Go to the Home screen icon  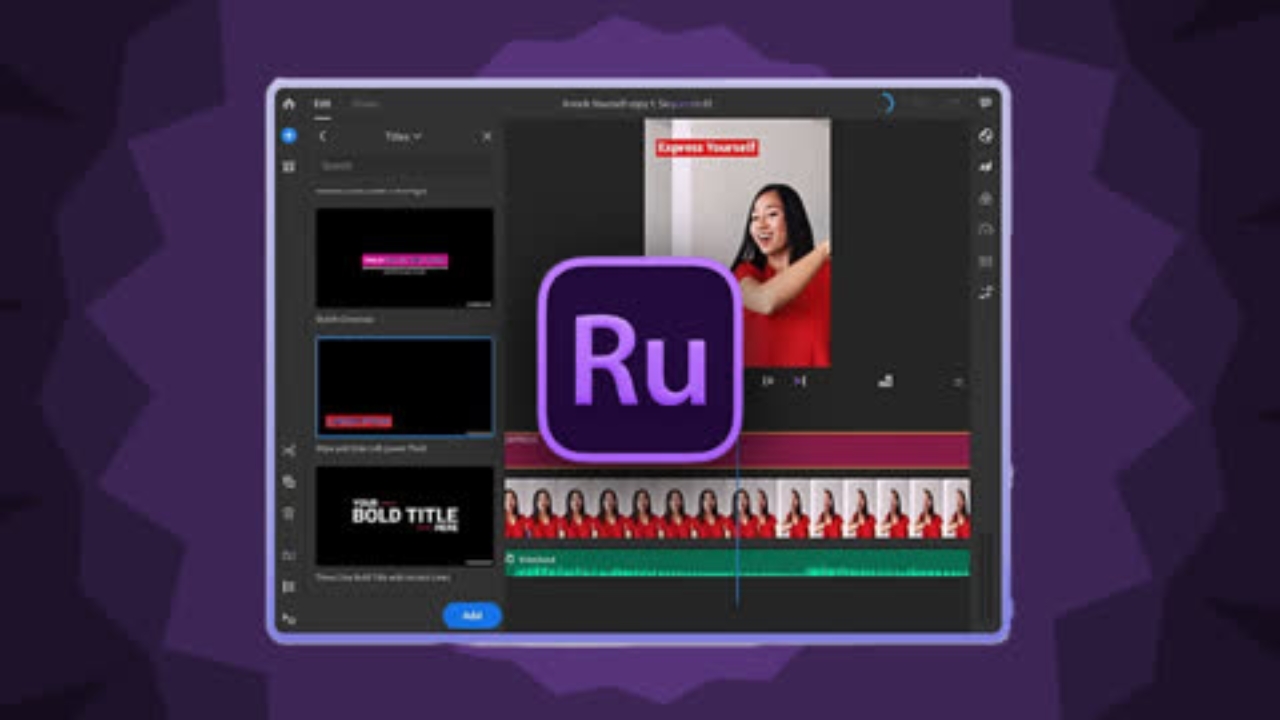tap(289, 104)
